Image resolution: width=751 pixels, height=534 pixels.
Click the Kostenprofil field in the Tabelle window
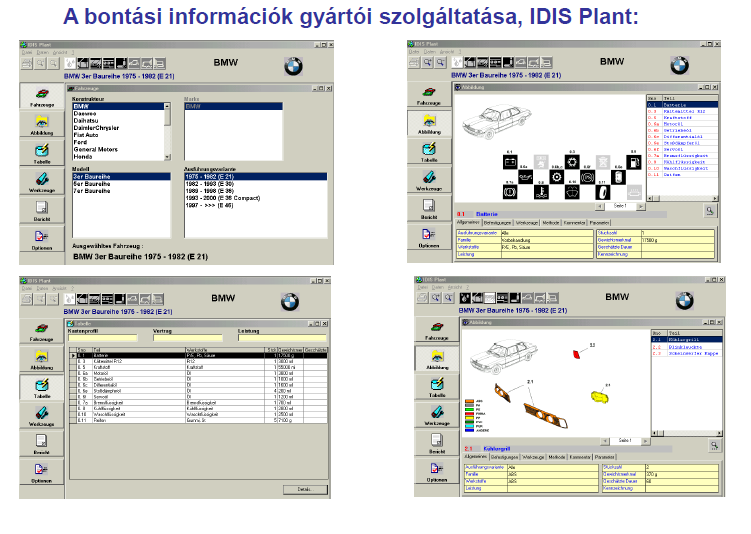102,338
